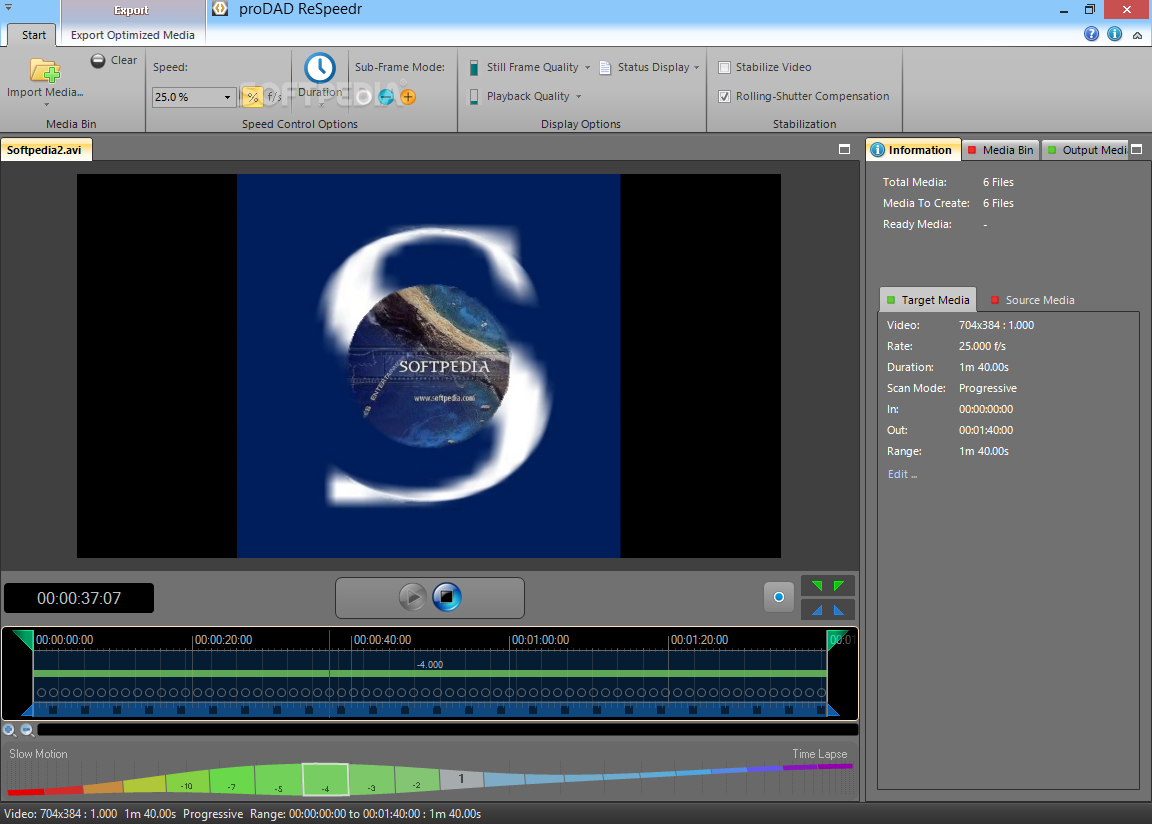Click the timeline horizontal scrollbar
Screen dimensions: 1152x824
click(x=447, y=730)
